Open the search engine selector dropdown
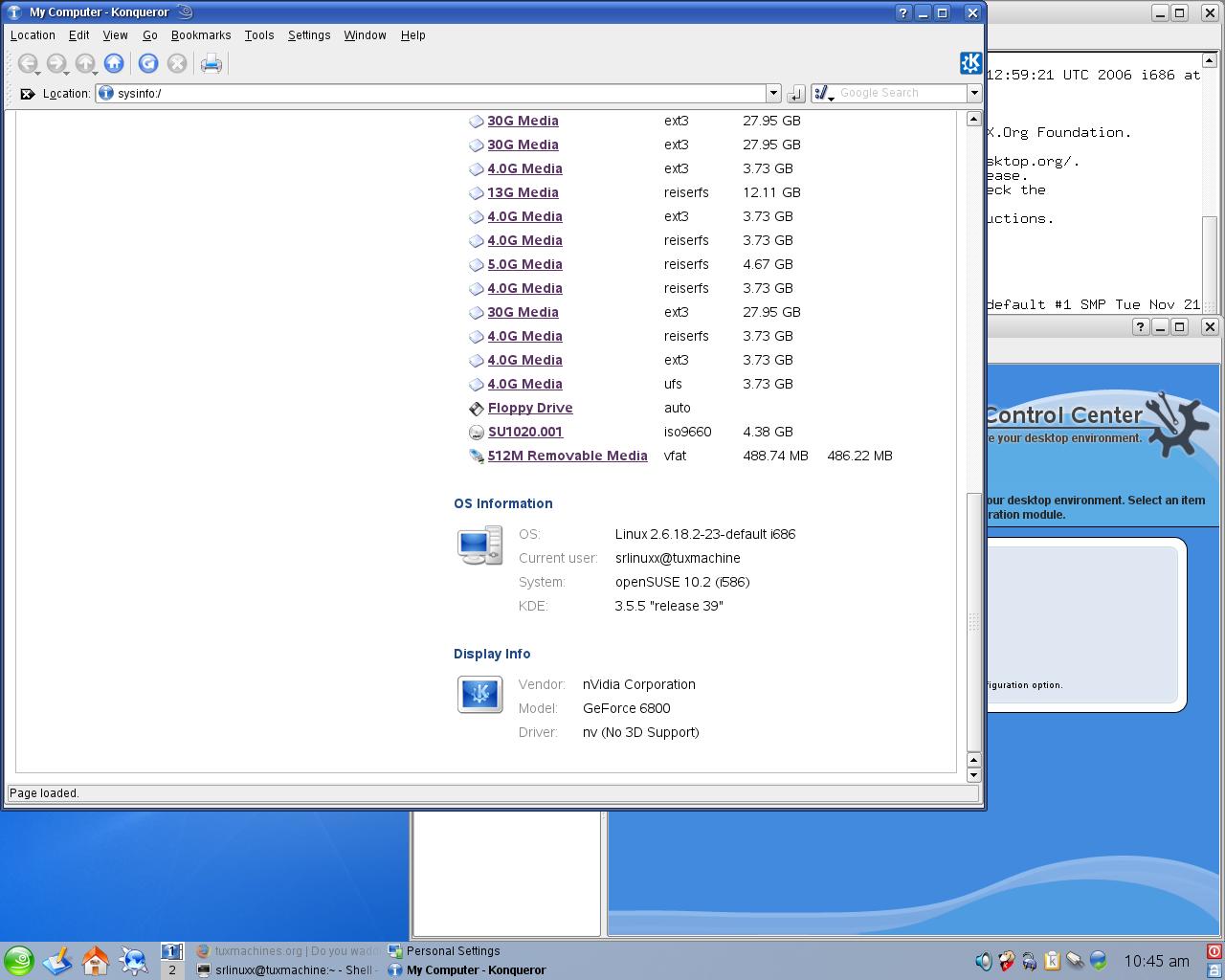Viewport: 1225px width, 980px height. pos(824,93)
